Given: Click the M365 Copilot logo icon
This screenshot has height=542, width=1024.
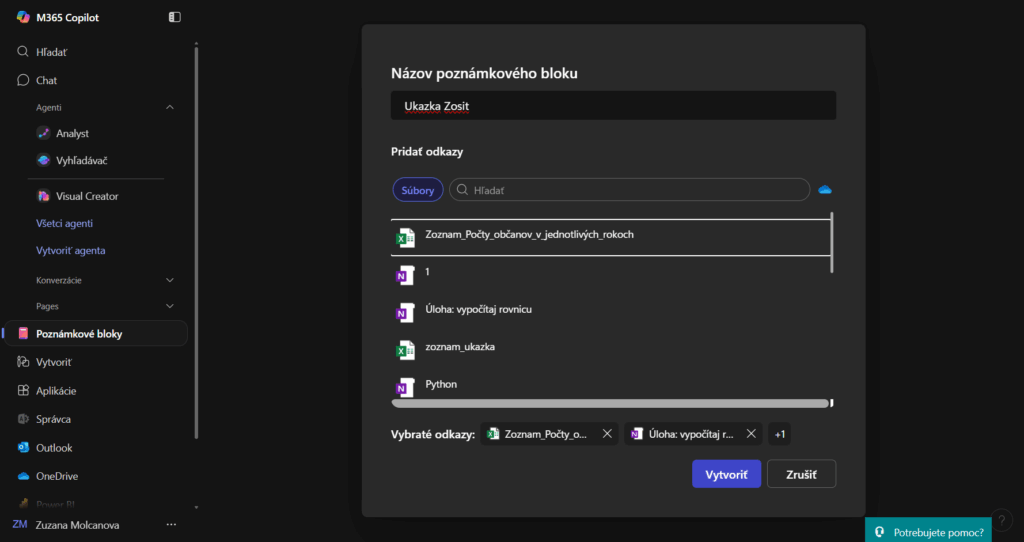Looking at the screenshot, I should click(23, 17).
